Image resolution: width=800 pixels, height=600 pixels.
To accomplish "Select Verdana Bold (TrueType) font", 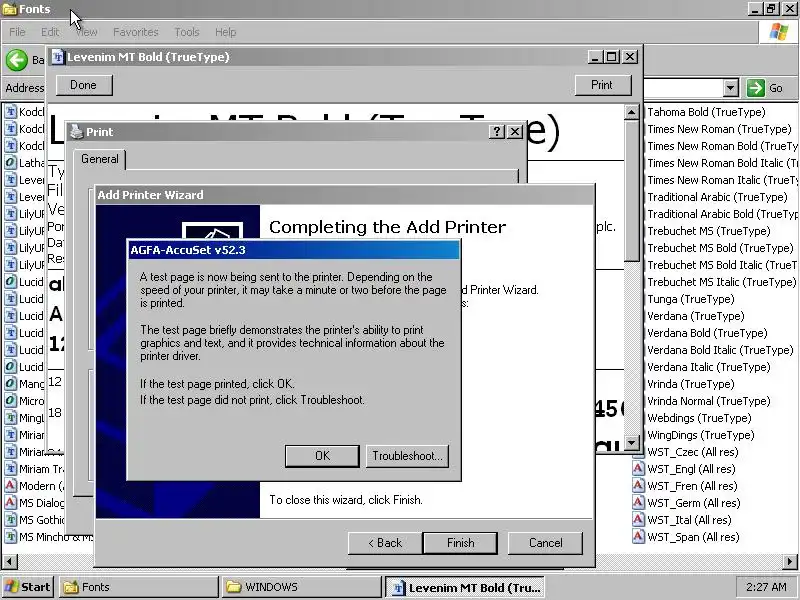I will [707, 333].
